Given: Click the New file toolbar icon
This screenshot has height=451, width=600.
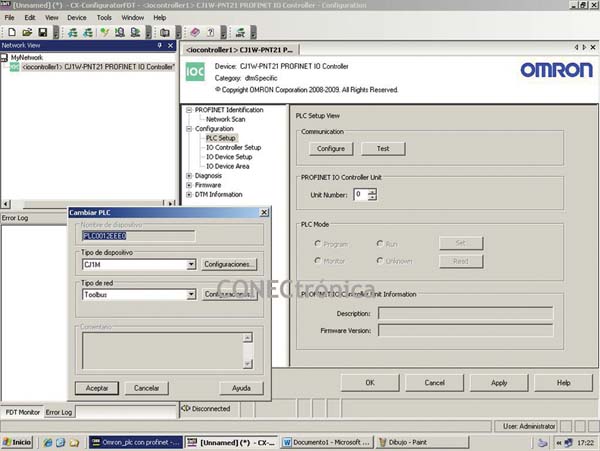Looking at the screenshot, I should [x=8, y=32].
